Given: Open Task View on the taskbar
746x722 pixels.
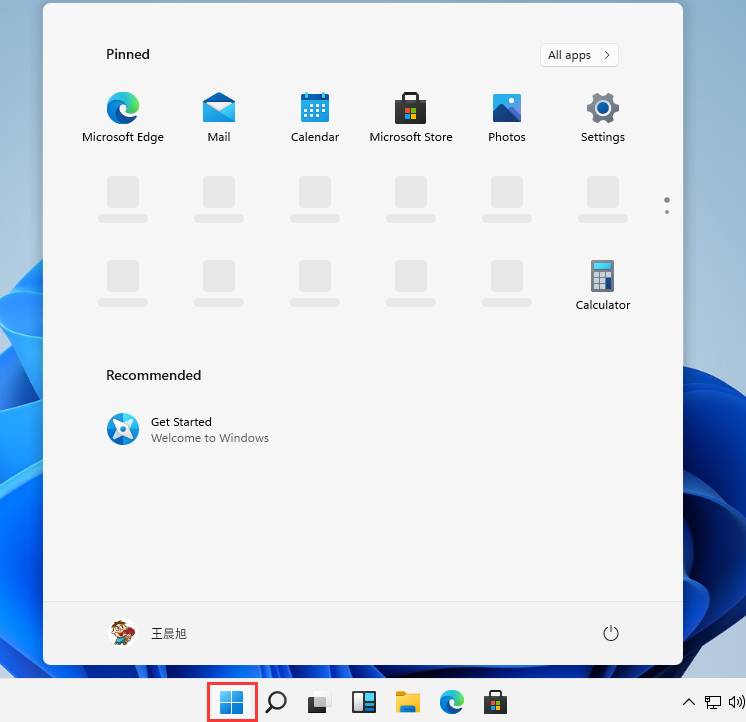Looking at the screenshot, I should pyautogui.click(x=319, y=702).
